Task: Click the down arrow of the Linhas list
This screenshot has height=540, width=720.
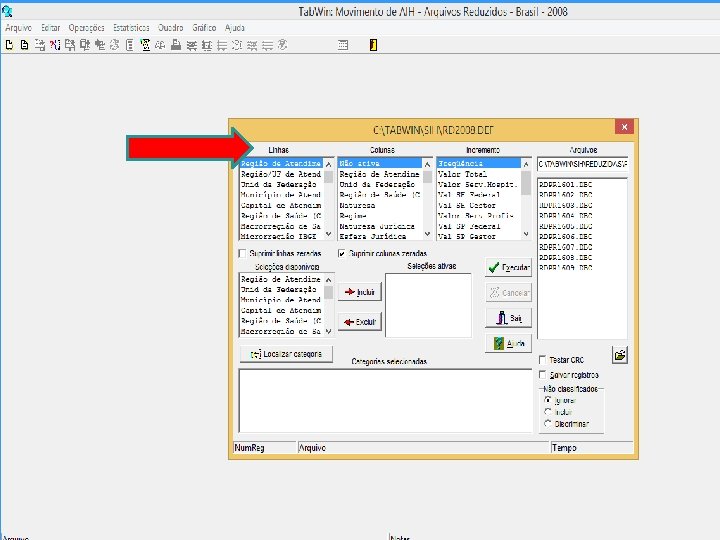Action: pyautogui.click(x=328, y=234)
